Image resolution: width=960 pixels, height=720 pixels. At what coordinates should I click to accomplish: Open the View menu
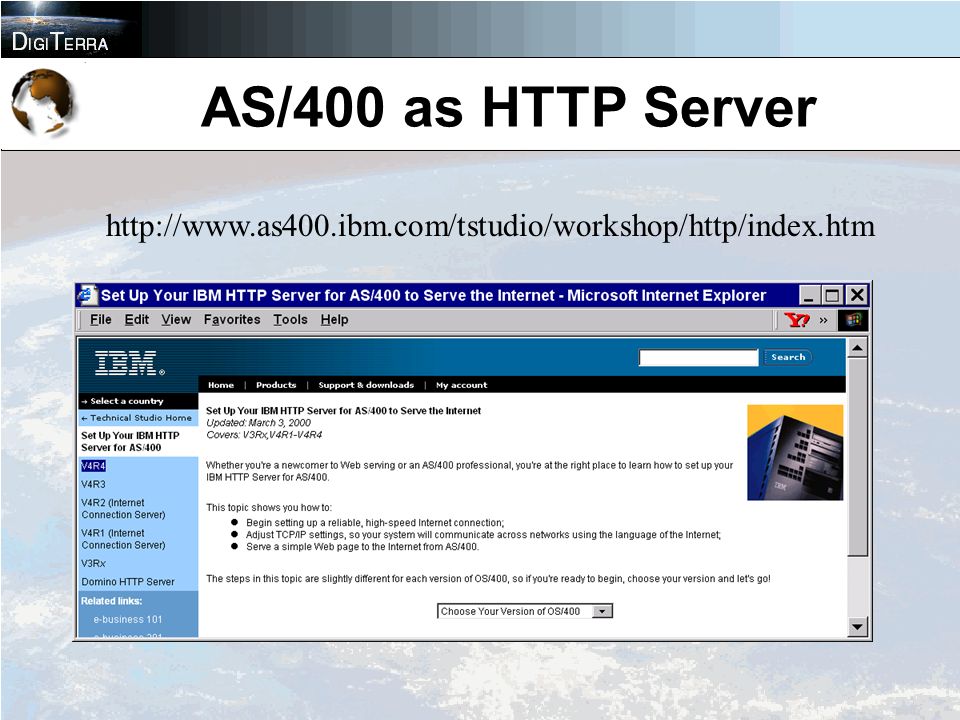pos(176,320)
